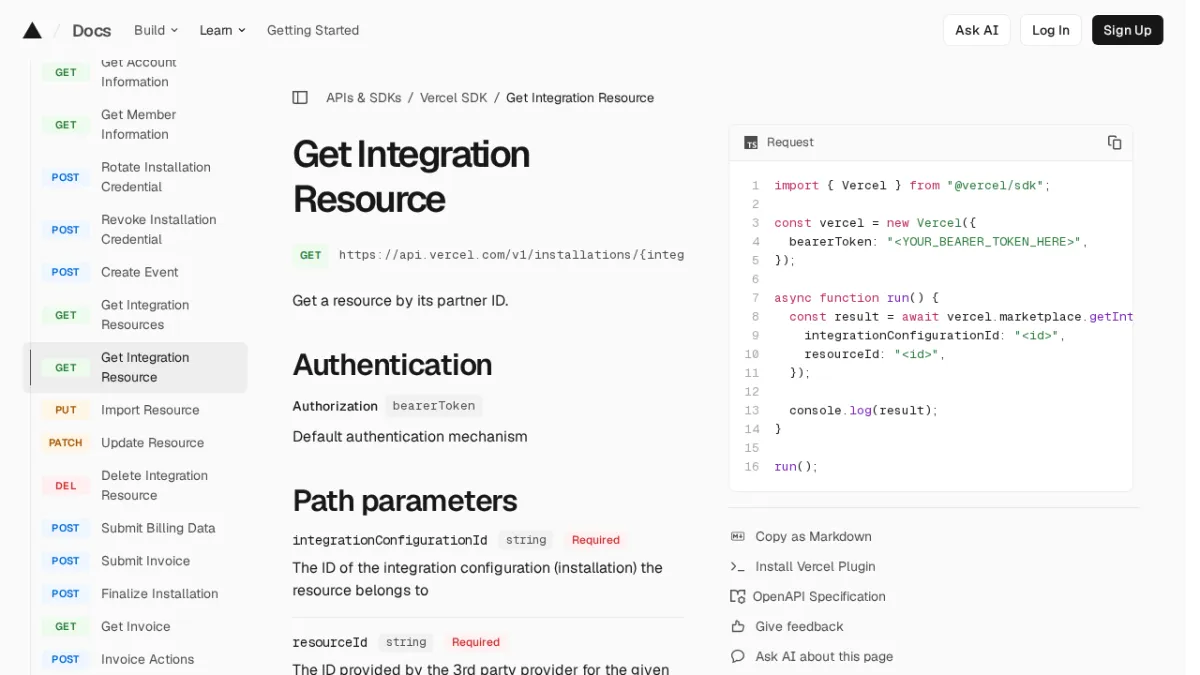Click the Sign Up button

(x=1127, y=30)
